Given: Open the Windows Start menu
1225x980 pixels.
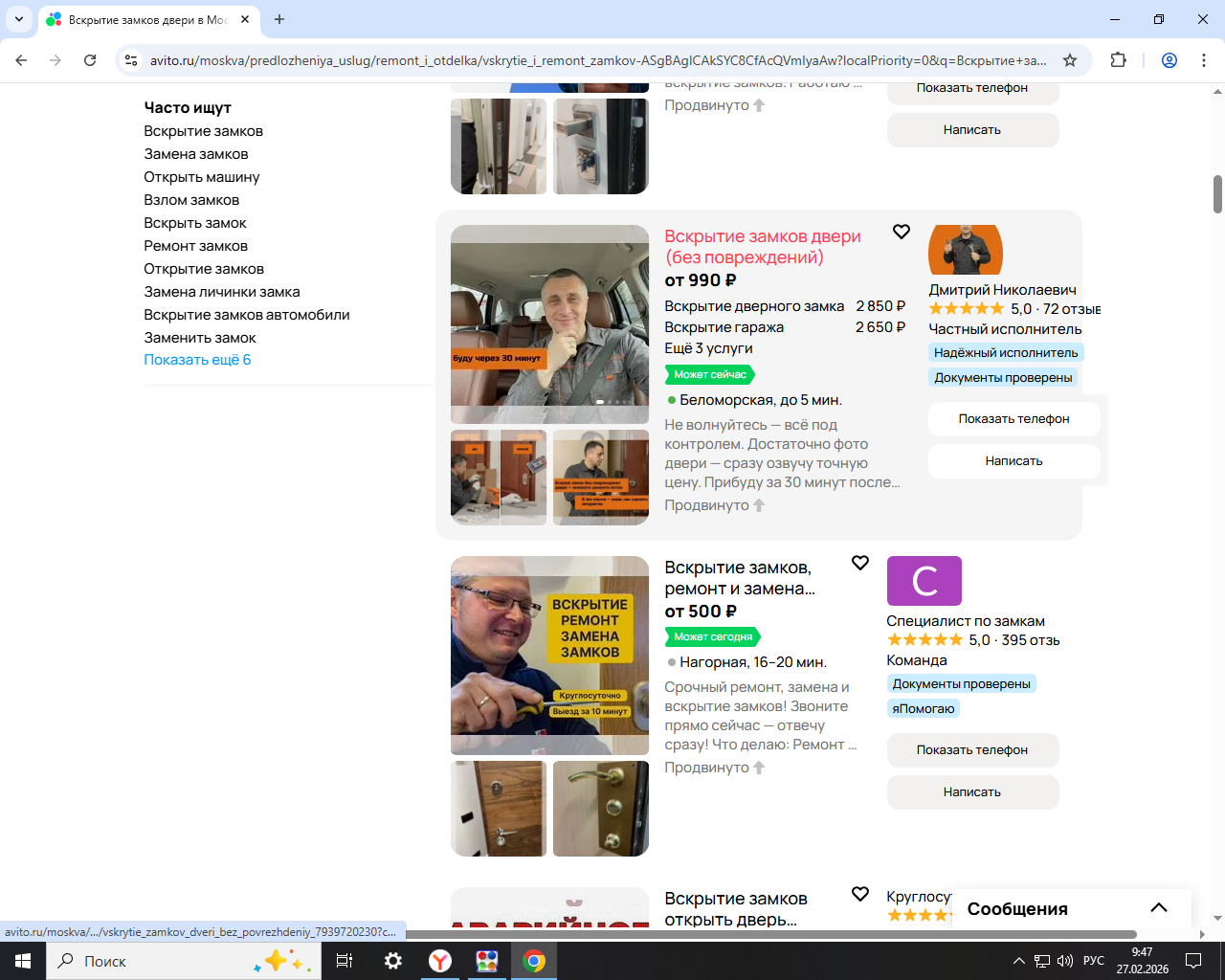Looking at the screenshot, I should 23,961.
